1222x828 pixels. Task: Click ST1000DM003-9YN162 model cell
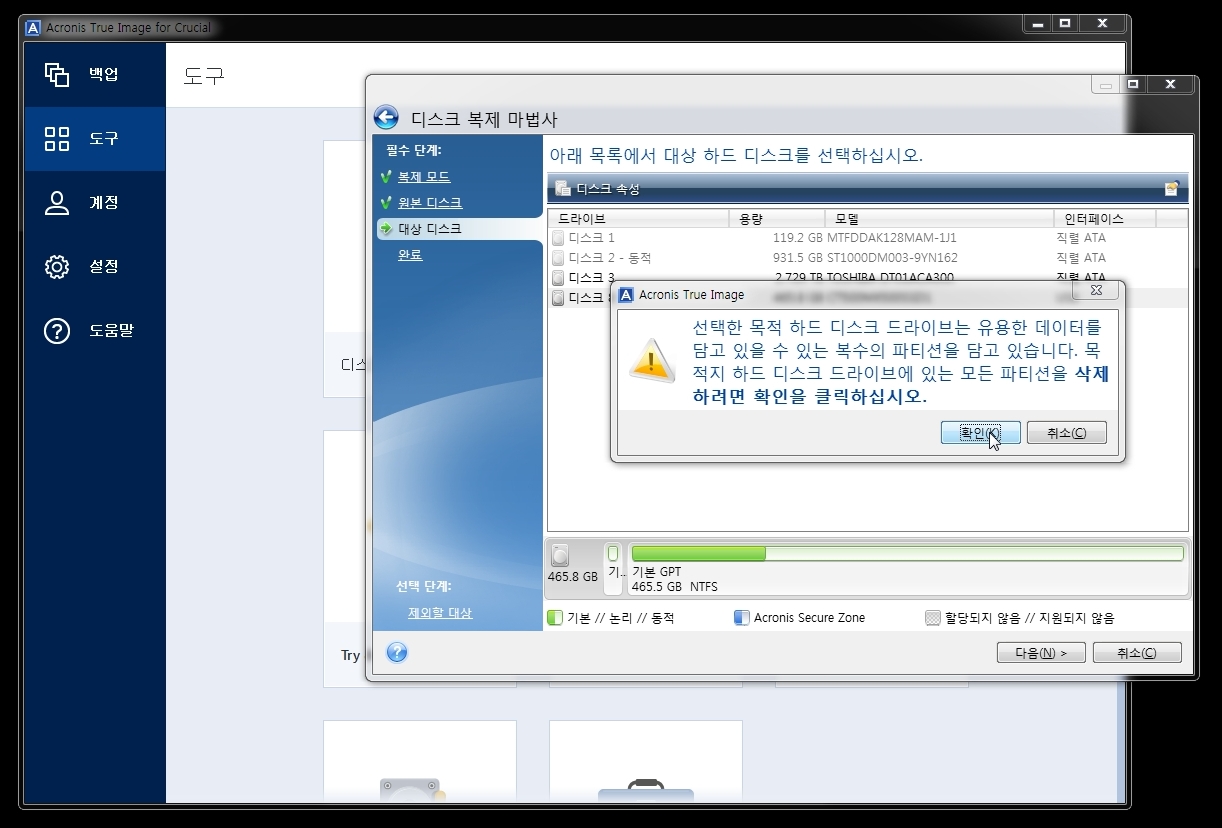point(892,257)
